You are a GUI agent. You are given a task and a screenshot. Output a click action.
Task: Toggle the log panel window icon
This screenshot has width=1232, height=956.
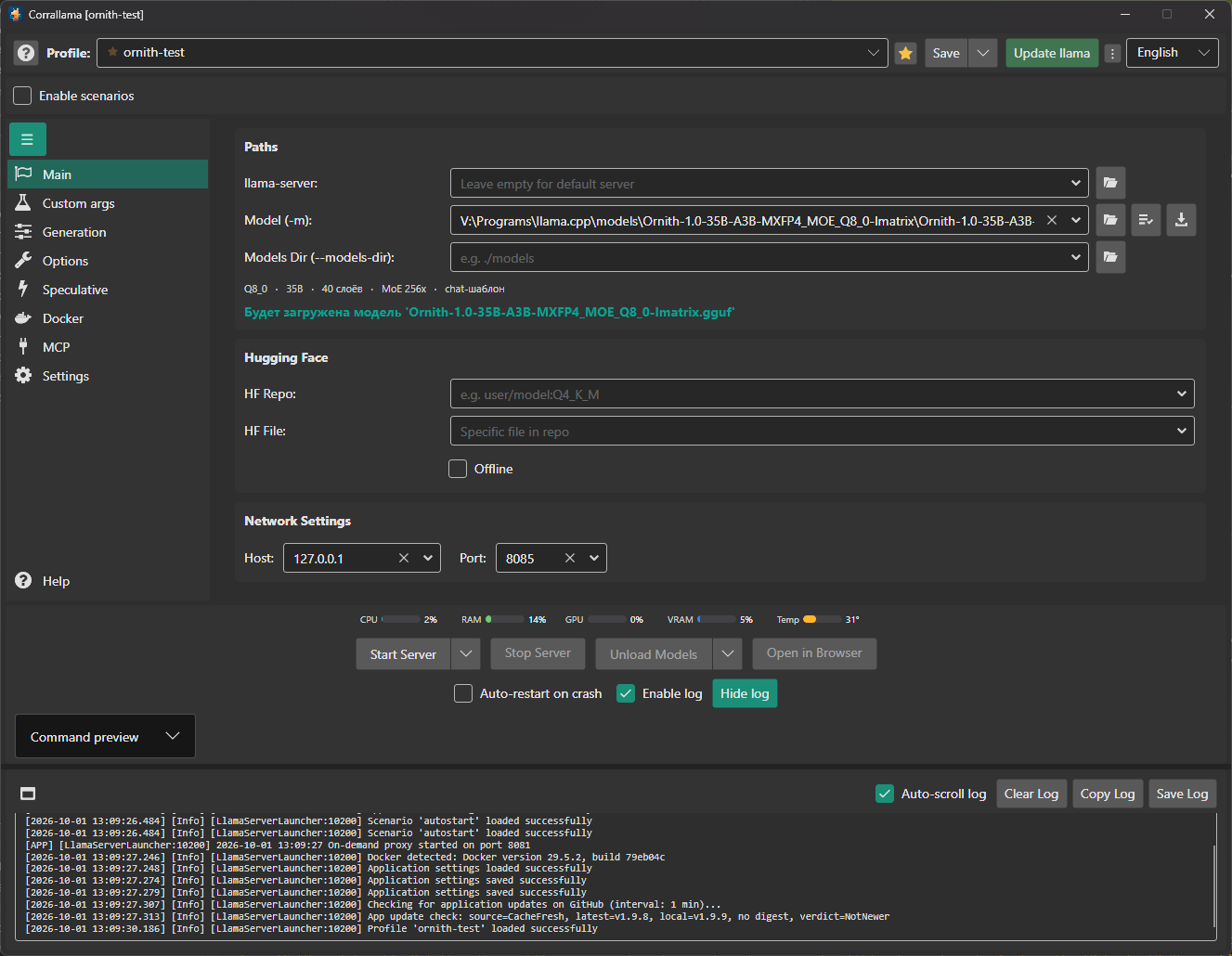click(28, 794)
